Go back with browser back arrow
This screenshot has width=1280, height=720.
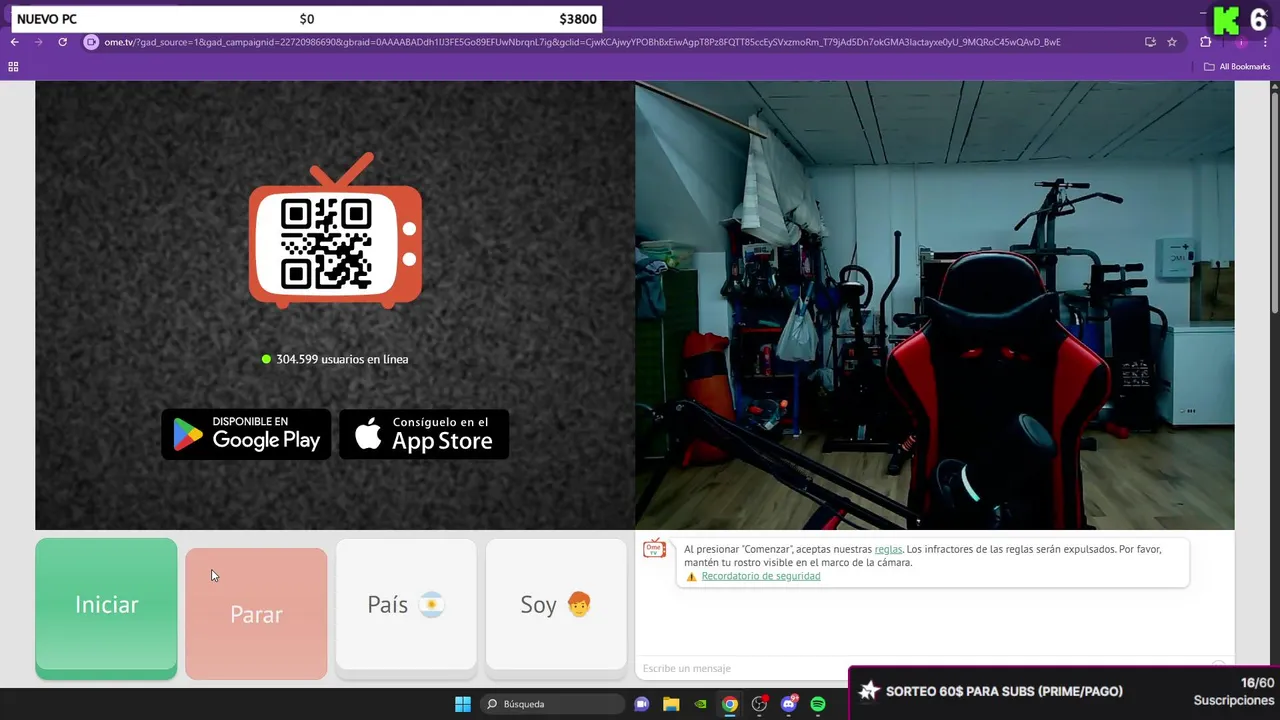(15, 42)
